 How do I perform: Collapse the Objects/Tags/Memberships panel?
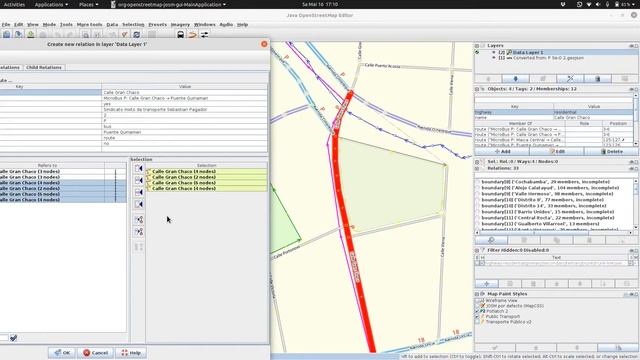pos(477,89)
